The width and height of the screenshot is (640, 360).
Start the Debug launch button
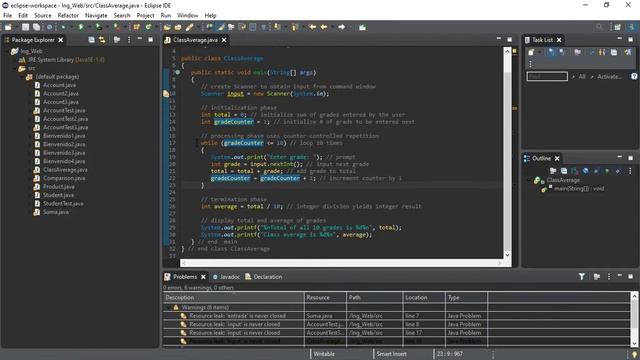(63, 27)
